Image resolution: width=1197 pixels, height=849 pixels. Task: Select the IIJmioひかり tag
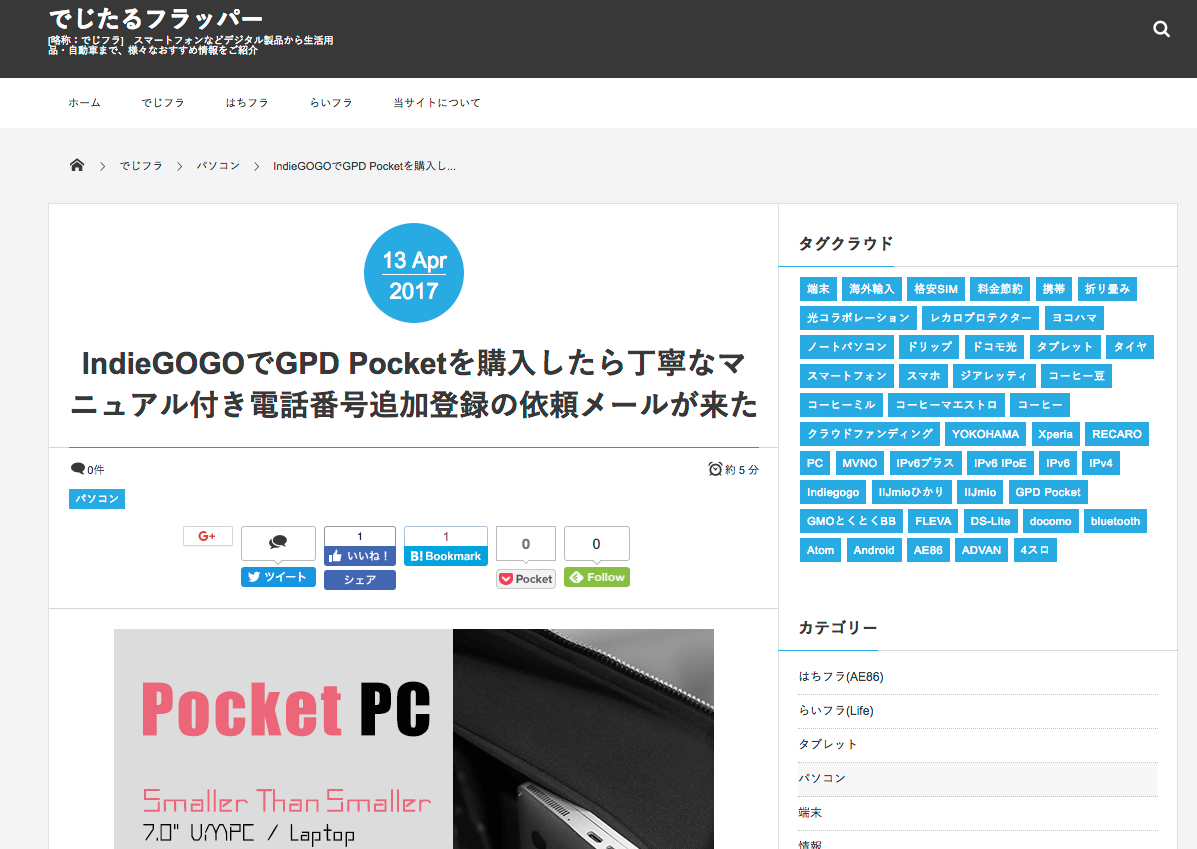[911, 492]
